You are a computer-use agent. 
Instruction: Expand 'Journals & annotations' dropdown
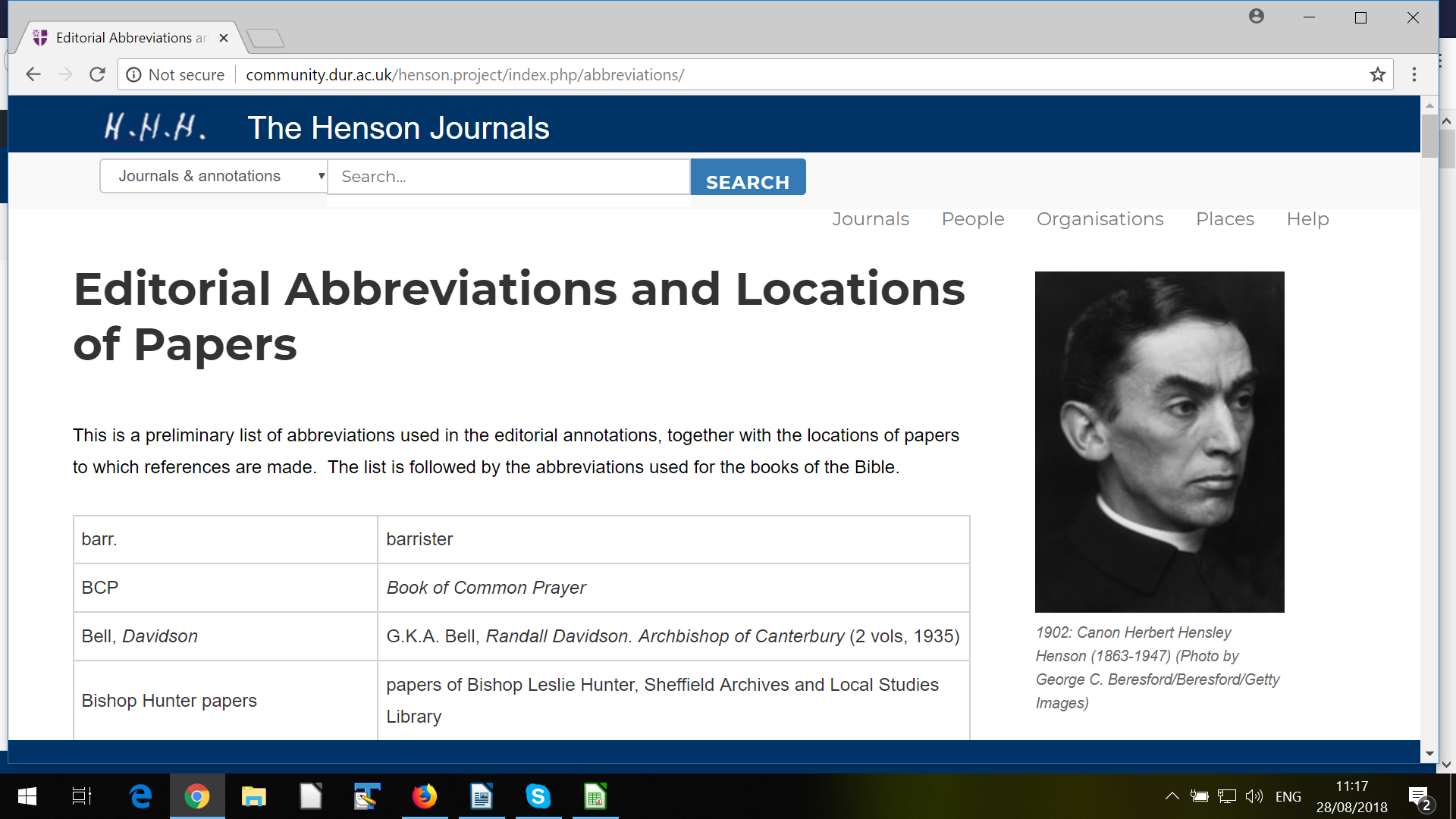point(214,176)
